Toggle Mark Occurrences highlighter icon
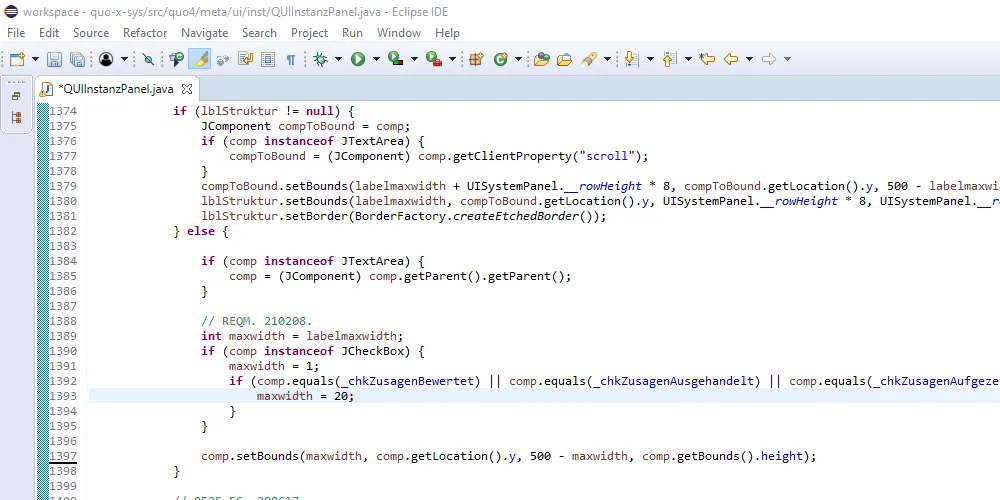This screenshot has height=500, width=1000. click(200, 59)
